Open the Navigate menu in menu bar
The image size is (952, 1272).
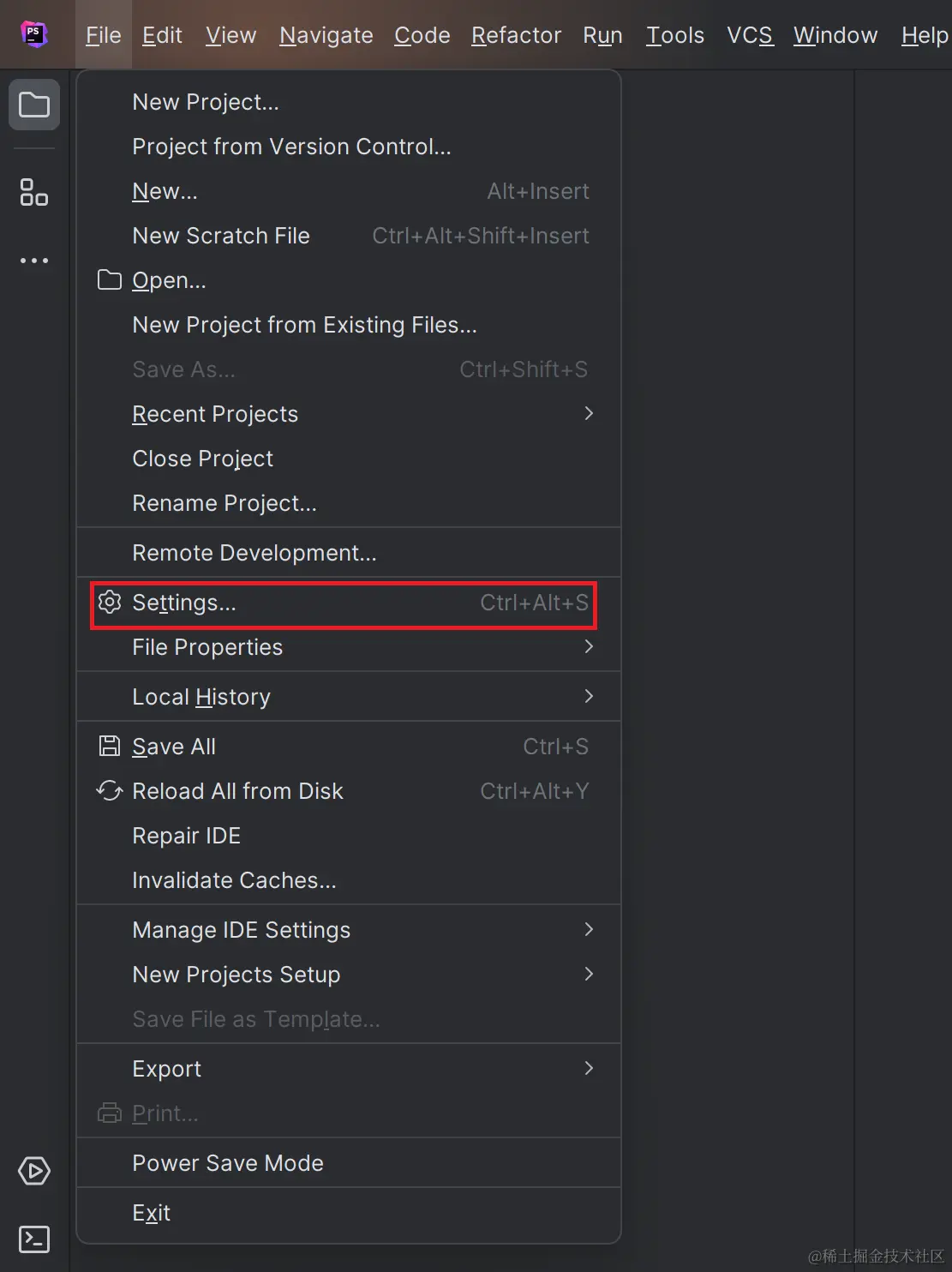(x=326, y=35)
